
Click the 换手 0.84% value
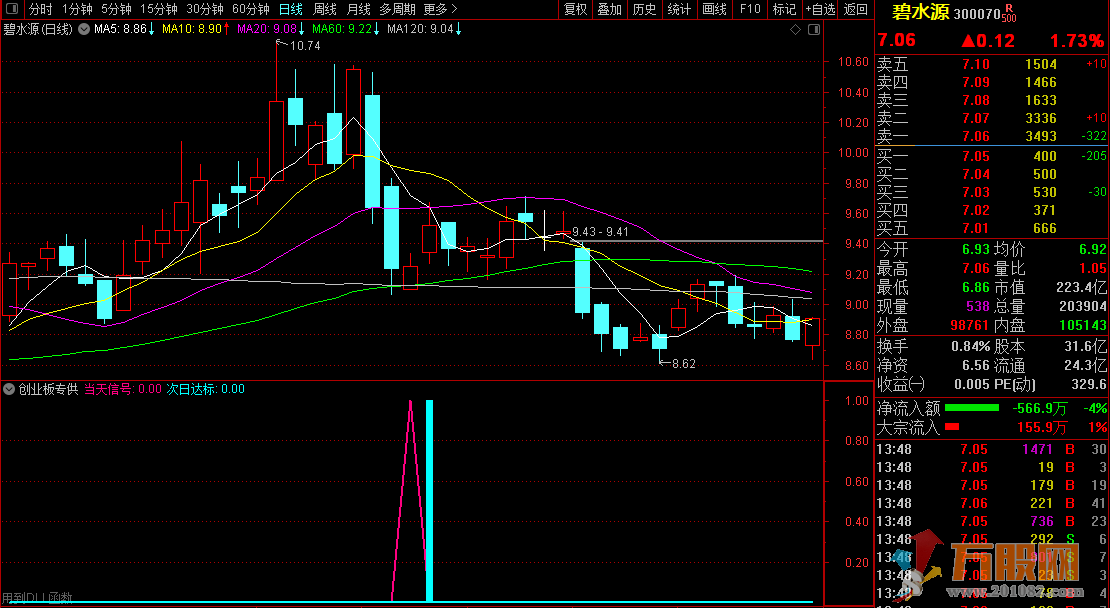971,347
